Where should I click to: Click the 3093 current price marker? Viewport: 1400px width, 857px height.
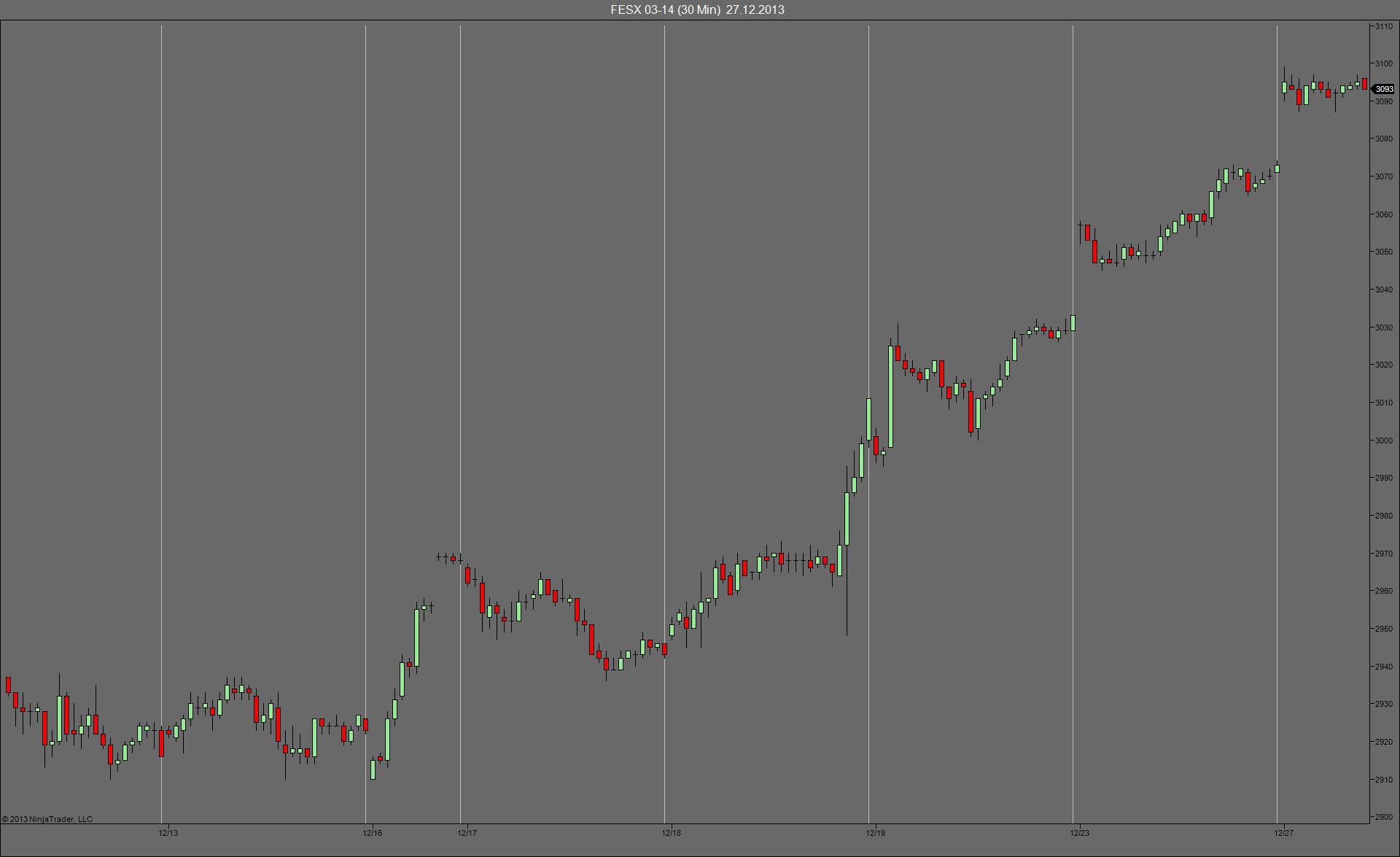tap(1383, 89)
